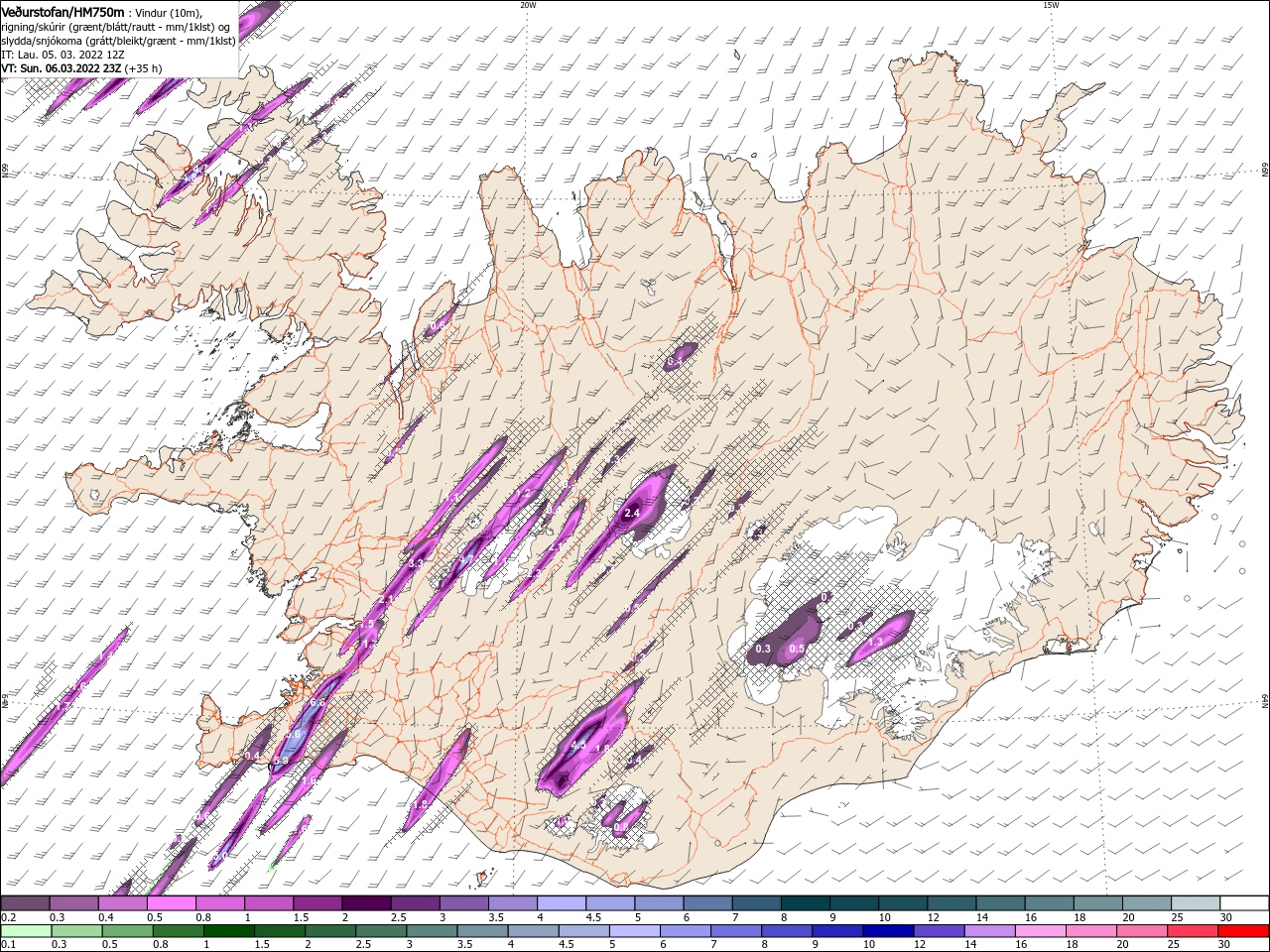Screen dimensions: 1270x952
Task: Click the '0.2' label under top legend row
Action: click(7, 917)
